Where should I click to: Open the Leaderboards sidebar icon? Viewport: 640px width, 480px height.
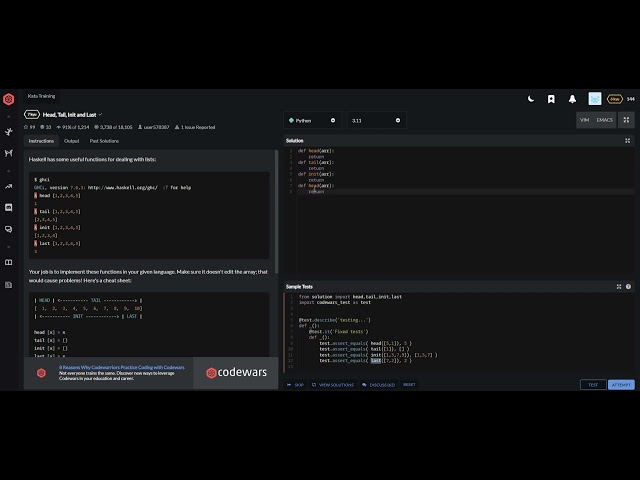coord(9,187)
